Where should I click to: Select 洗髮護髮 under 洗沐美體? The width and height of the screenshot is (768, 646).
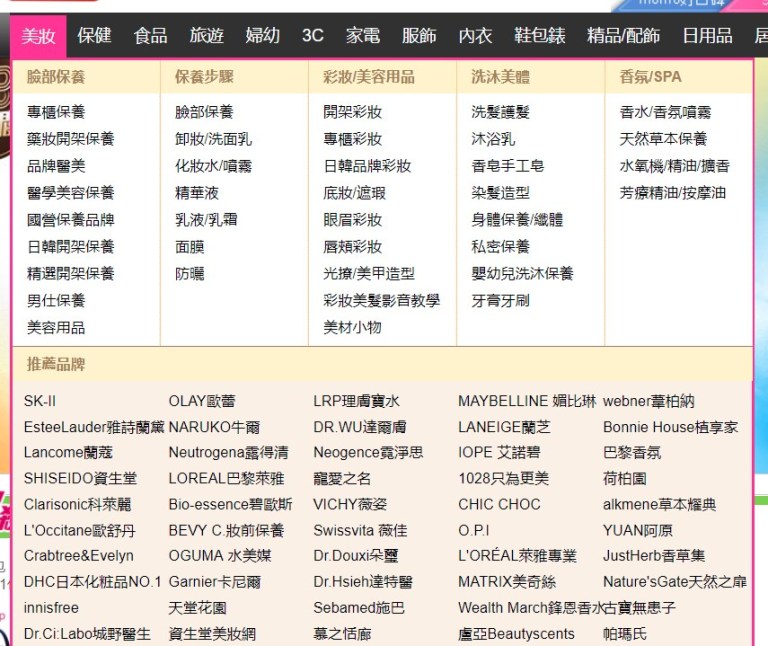(x=501, y=112)
